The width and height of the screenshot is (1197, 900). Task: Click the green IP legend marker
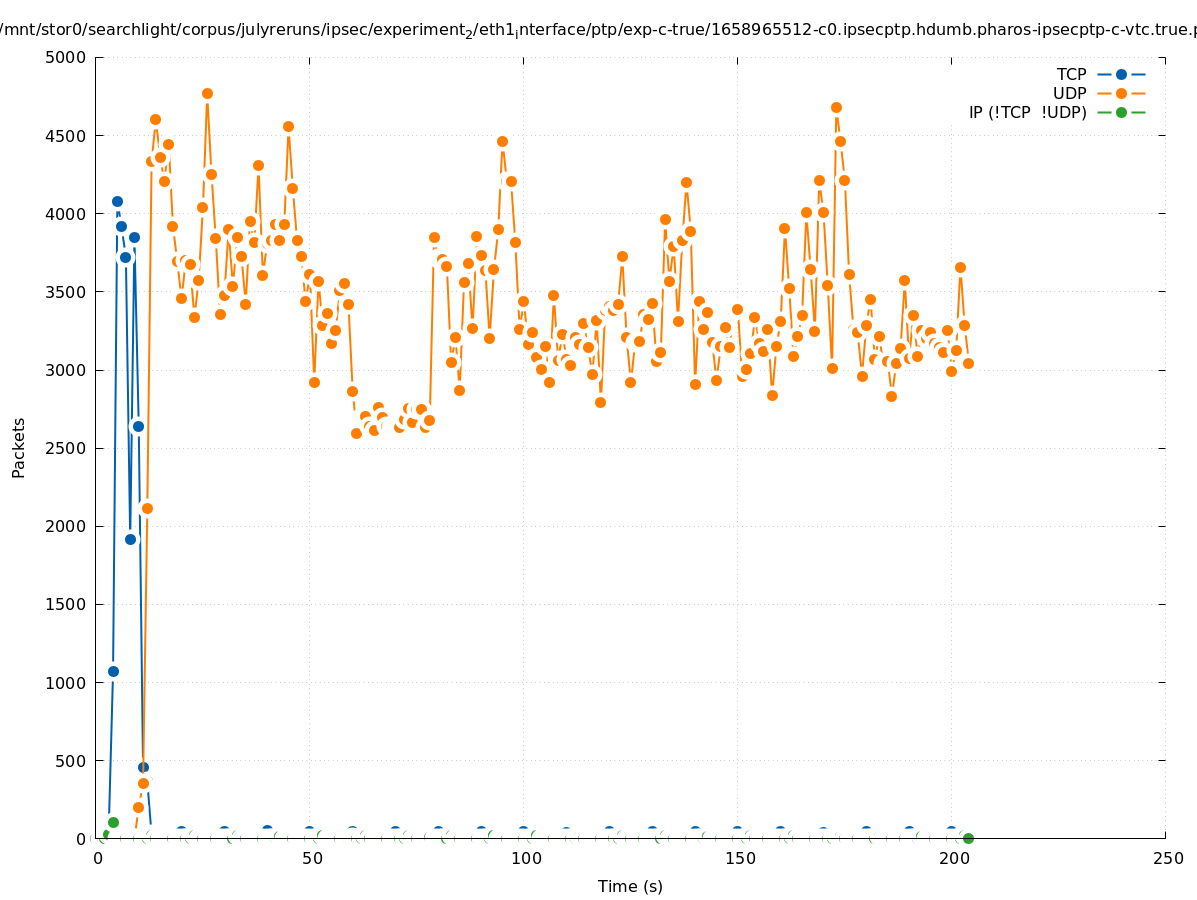click(x=1121, y=112)
